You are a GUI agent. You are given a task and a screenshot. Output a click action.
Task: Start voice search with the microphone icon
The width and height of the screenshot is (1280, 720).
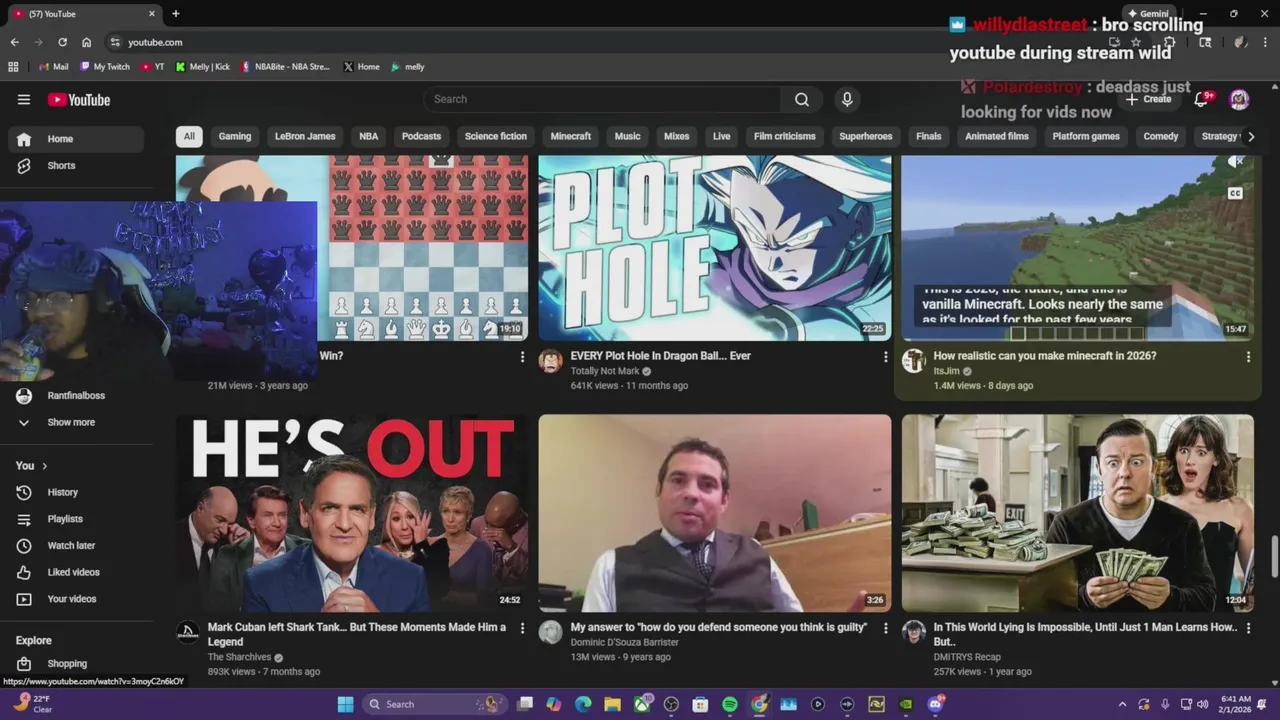coord(847,99)
